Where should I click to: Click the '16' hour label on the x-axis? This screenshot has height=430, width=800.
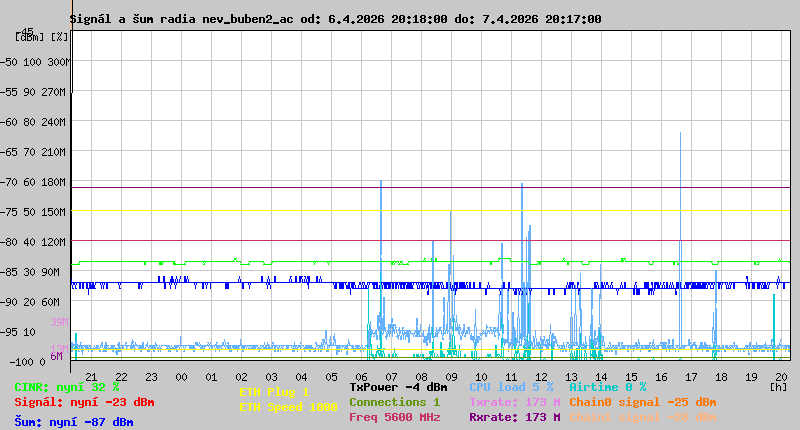point(661,377)
